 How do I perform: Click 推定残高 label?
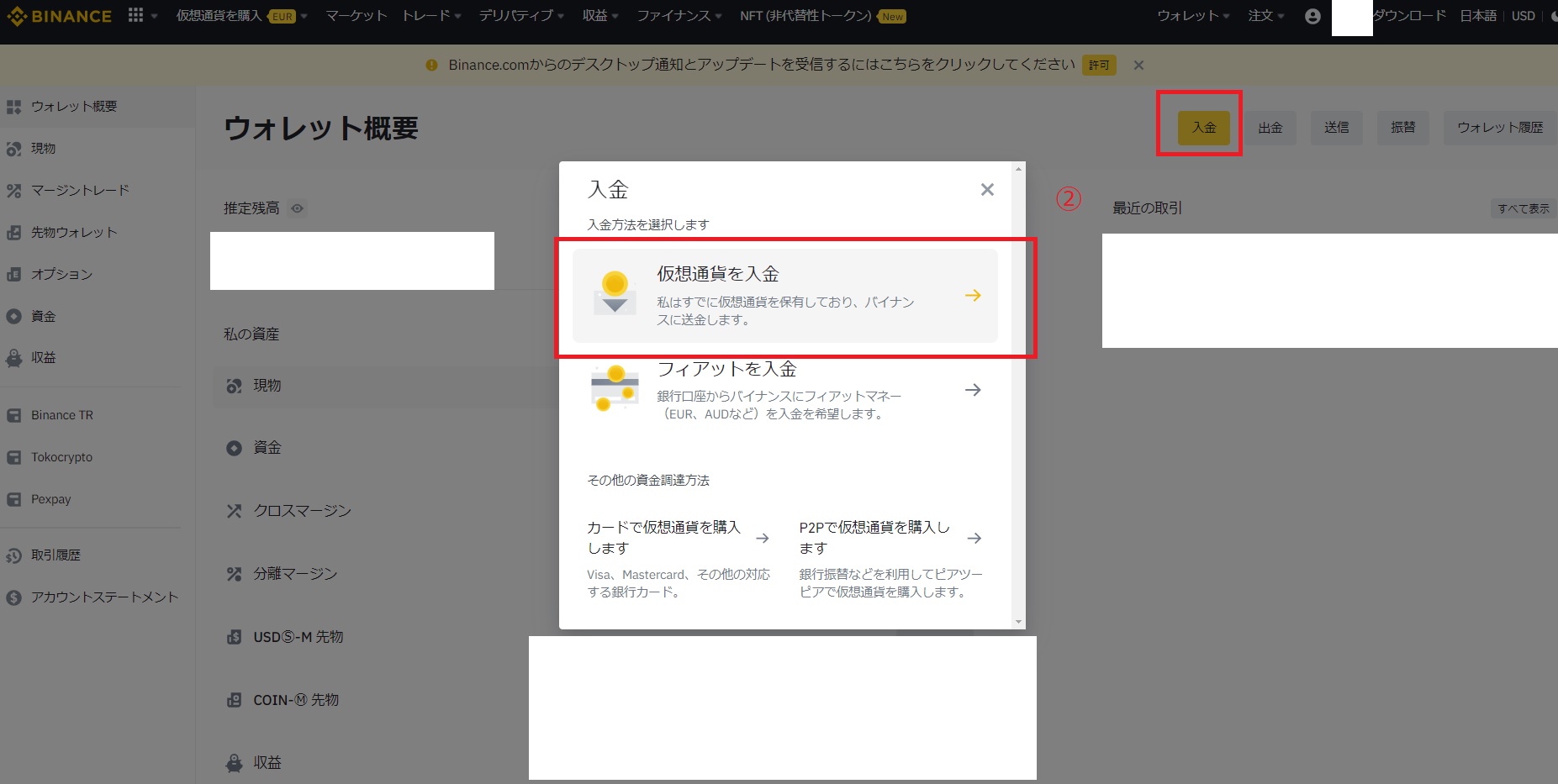click(251, 208)
